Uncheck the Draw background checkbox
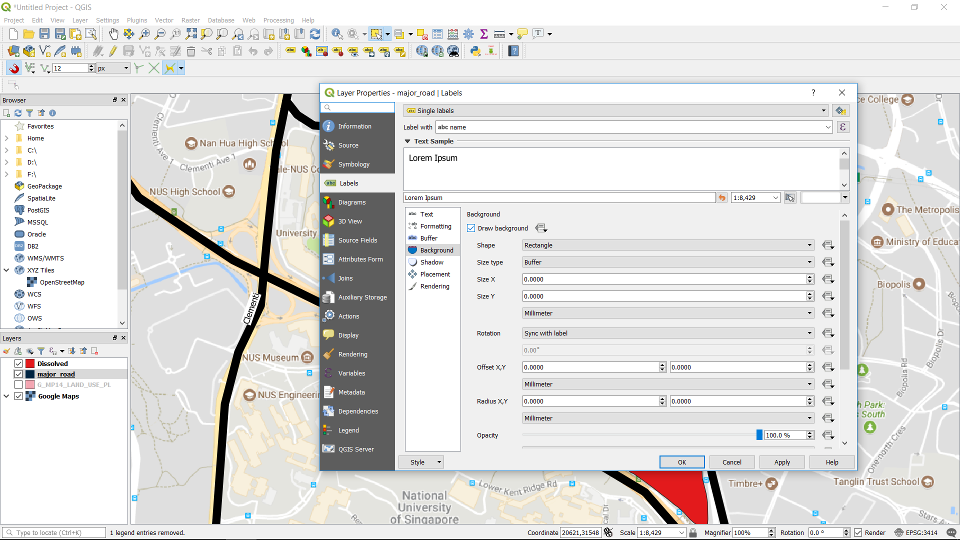Image resolution: width=960 pixels, height=540 pixels. (x=471, y=228)
